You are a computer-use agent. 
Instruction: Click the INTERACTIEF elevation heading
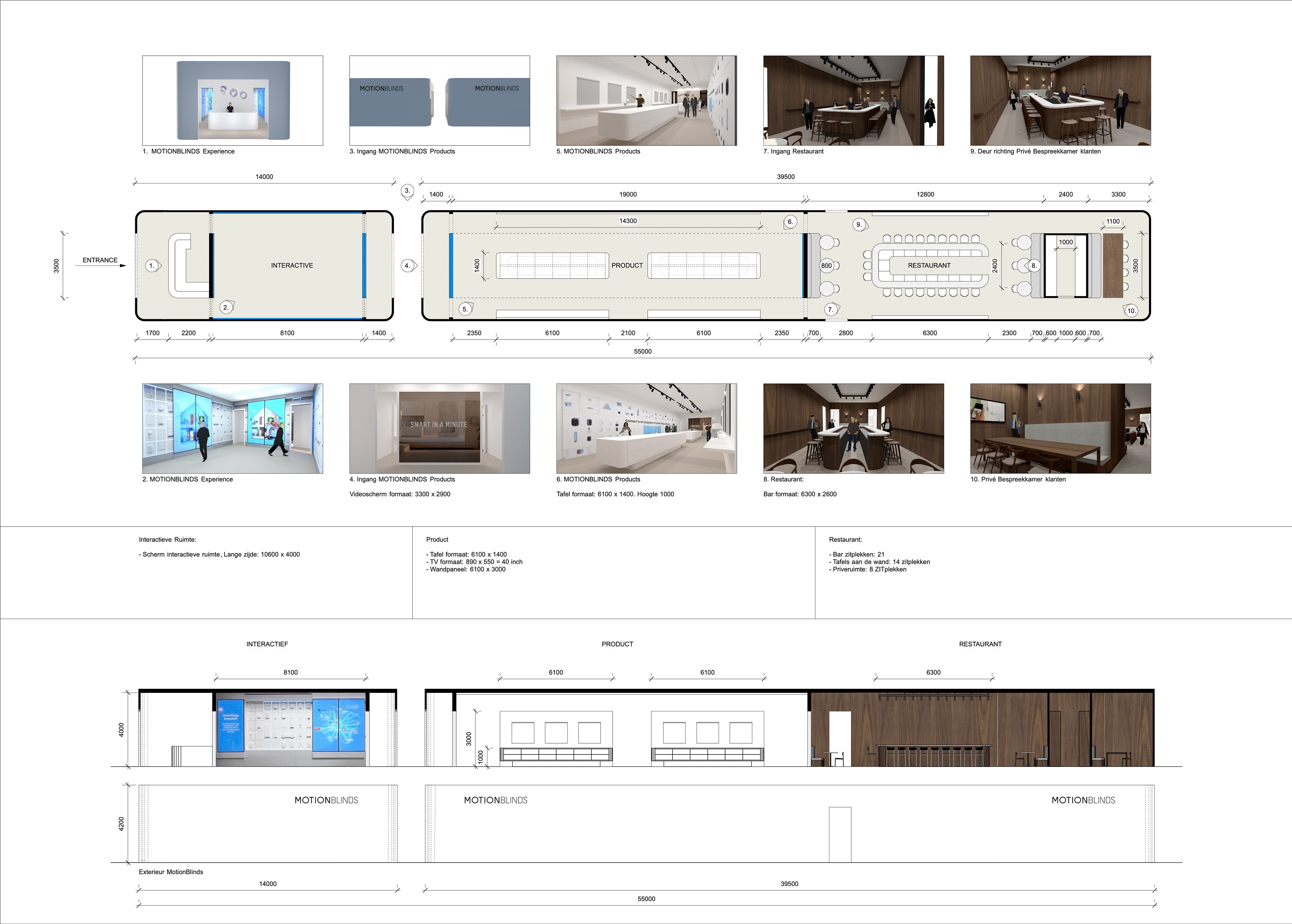tap(267, 644)
